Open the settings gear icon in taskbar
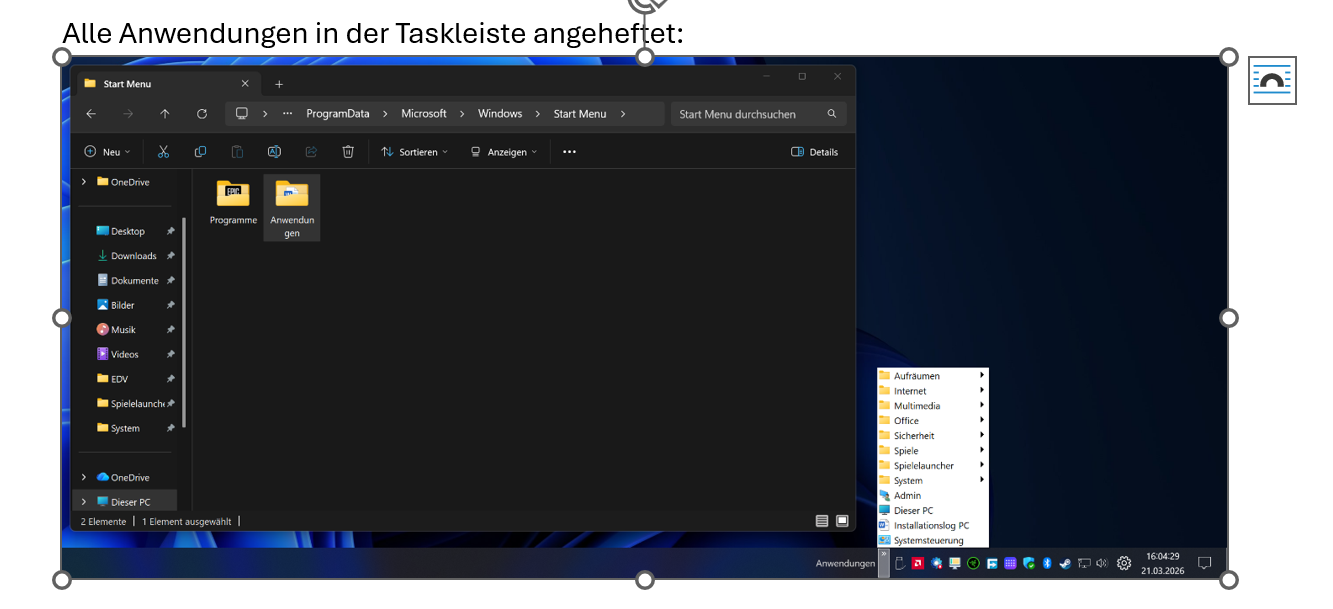 coord(1124,563)
